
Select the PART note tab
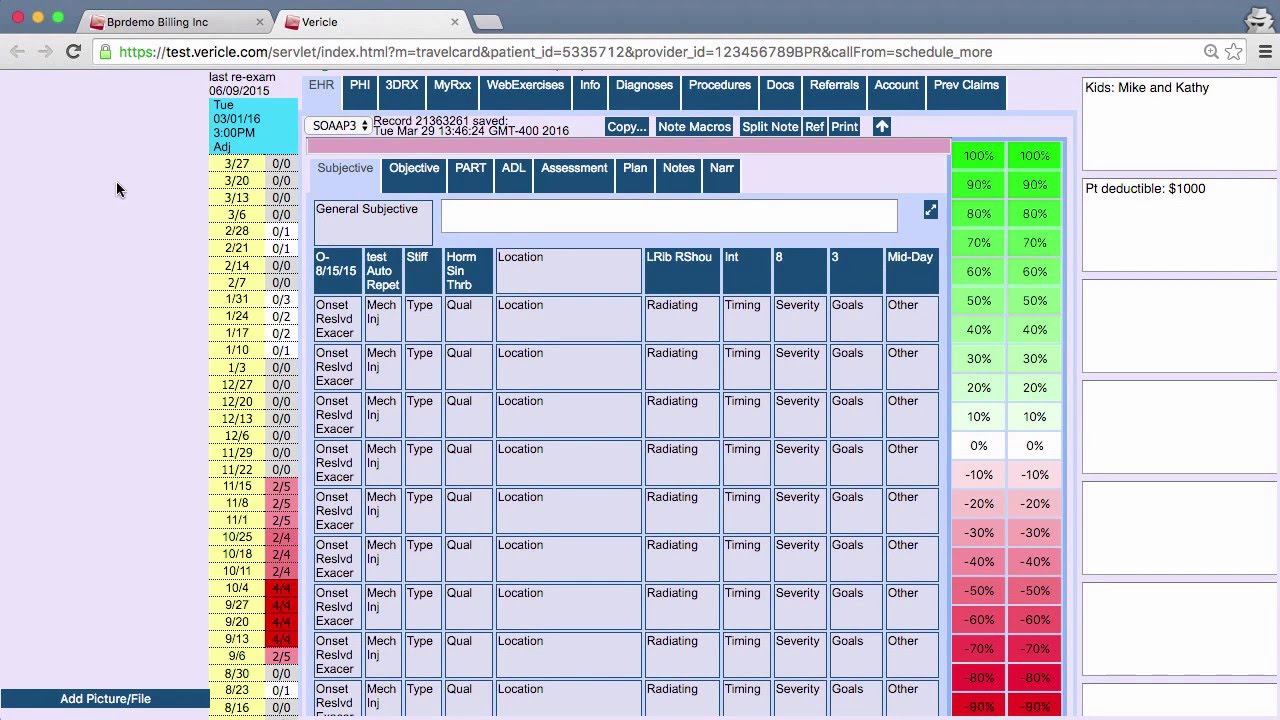click(470, 175)
